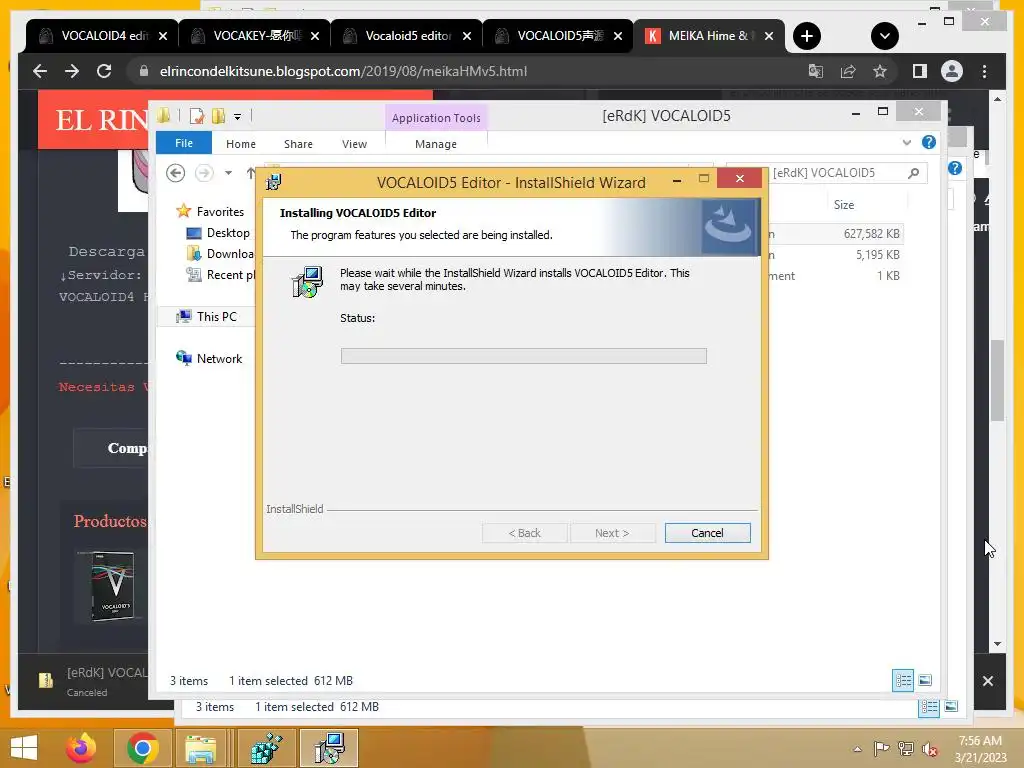Open the View ribbon tab
The width and height of the screenshot is (1024, 768).
pos(355,144)
